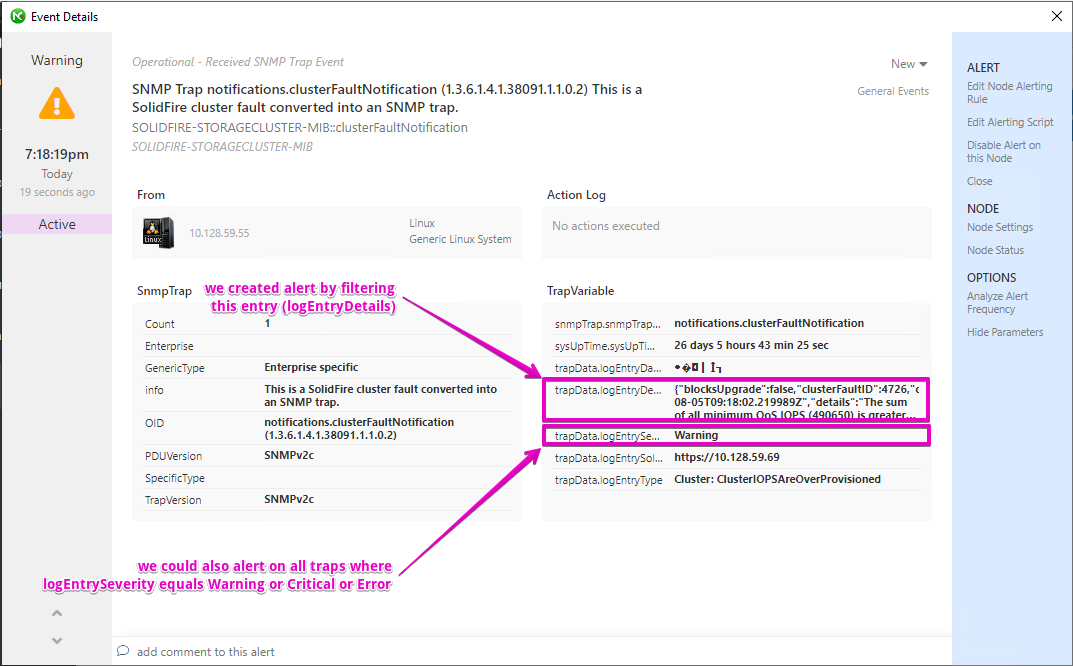1073x666 pixels.
Task: Click the PDUVersion SNMPv2c value
Action: 289,455
